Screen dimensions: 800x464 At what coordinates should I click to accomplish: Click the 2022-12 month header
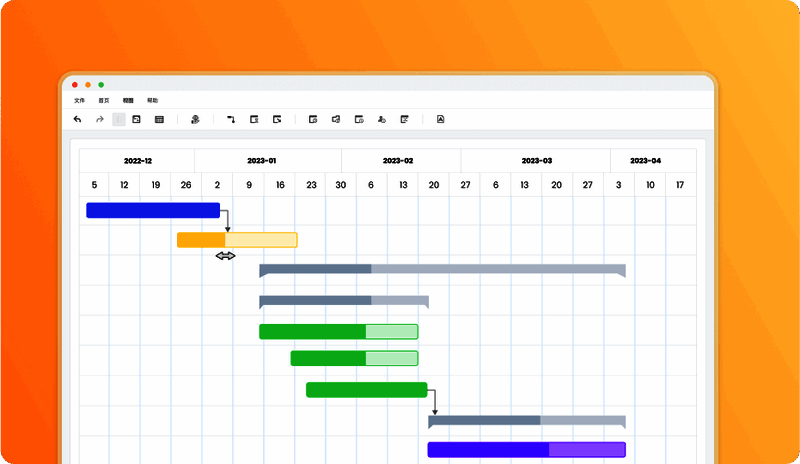point(137,161)
